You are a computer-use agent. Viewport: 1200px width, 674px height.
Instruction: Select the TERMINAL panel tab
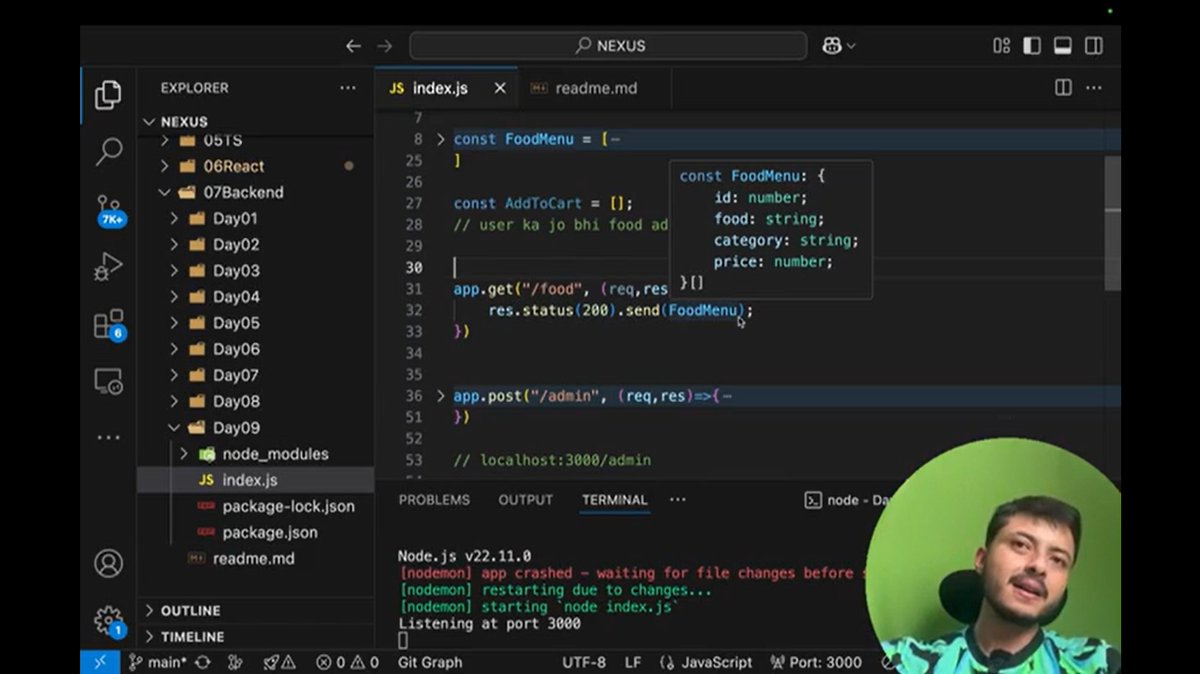pos(615,499)
